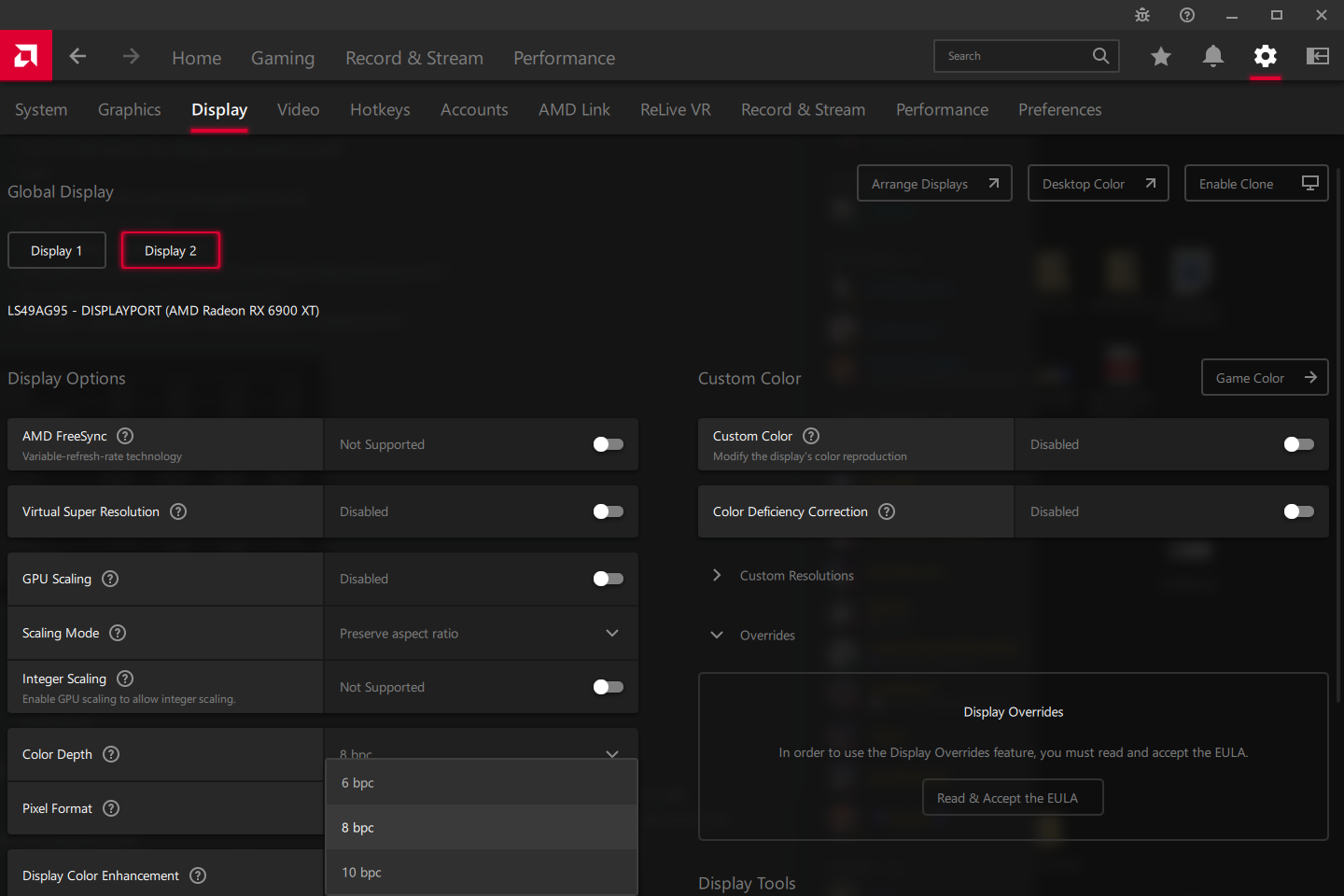
Task: Open favorites star icon
Action: (x=1161, y=57)
